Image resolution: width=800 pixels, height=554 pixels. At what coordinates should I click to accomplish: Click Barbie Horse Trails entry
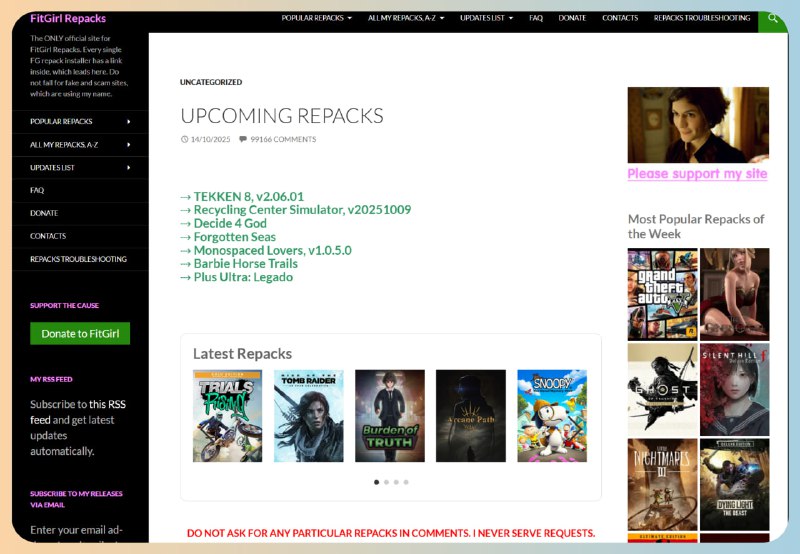click(x=245, y=264)
